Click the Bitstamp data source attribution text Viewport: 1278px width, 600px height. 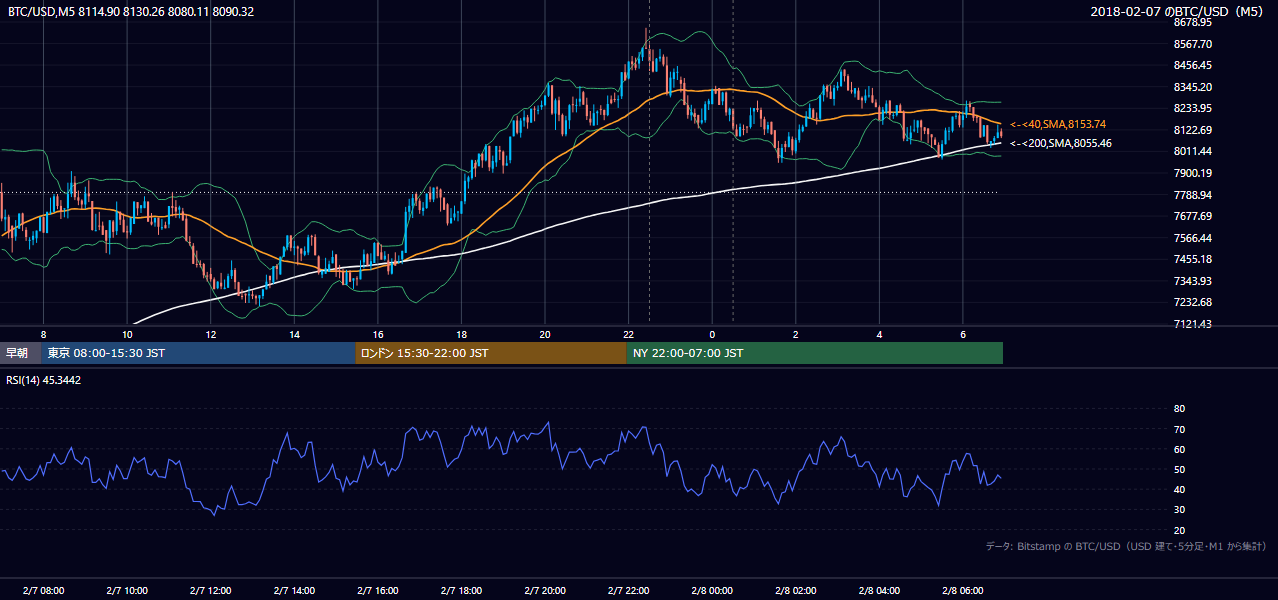pyautogui.click(x=1126, y=546)
